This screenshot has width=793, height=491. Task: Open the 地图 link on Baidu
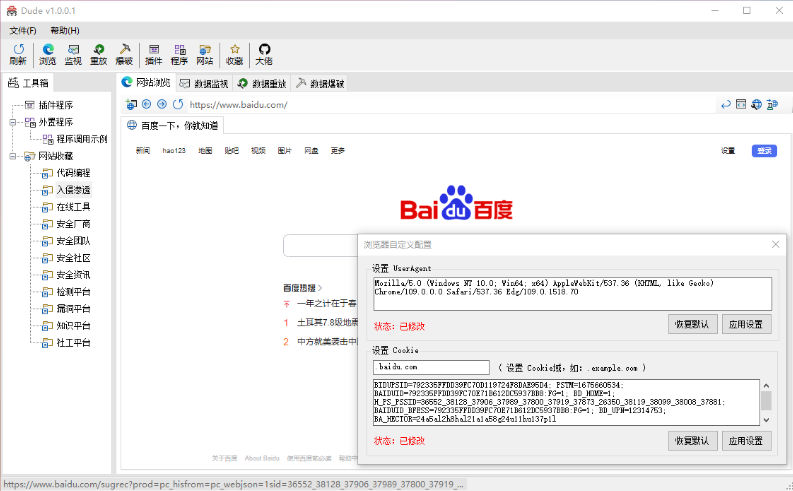pos(205,151)
